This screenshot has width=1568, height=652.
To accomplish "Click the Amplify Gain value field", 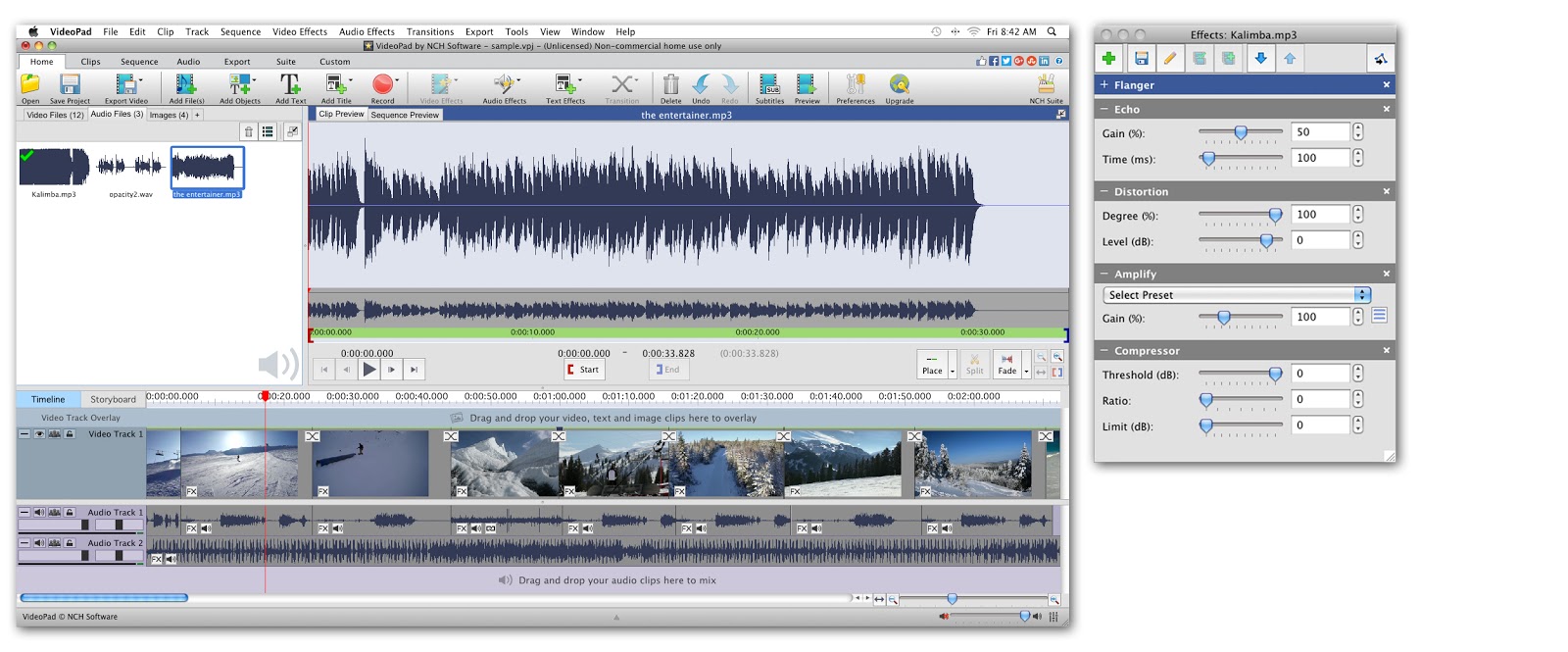I will [1319, 317].
